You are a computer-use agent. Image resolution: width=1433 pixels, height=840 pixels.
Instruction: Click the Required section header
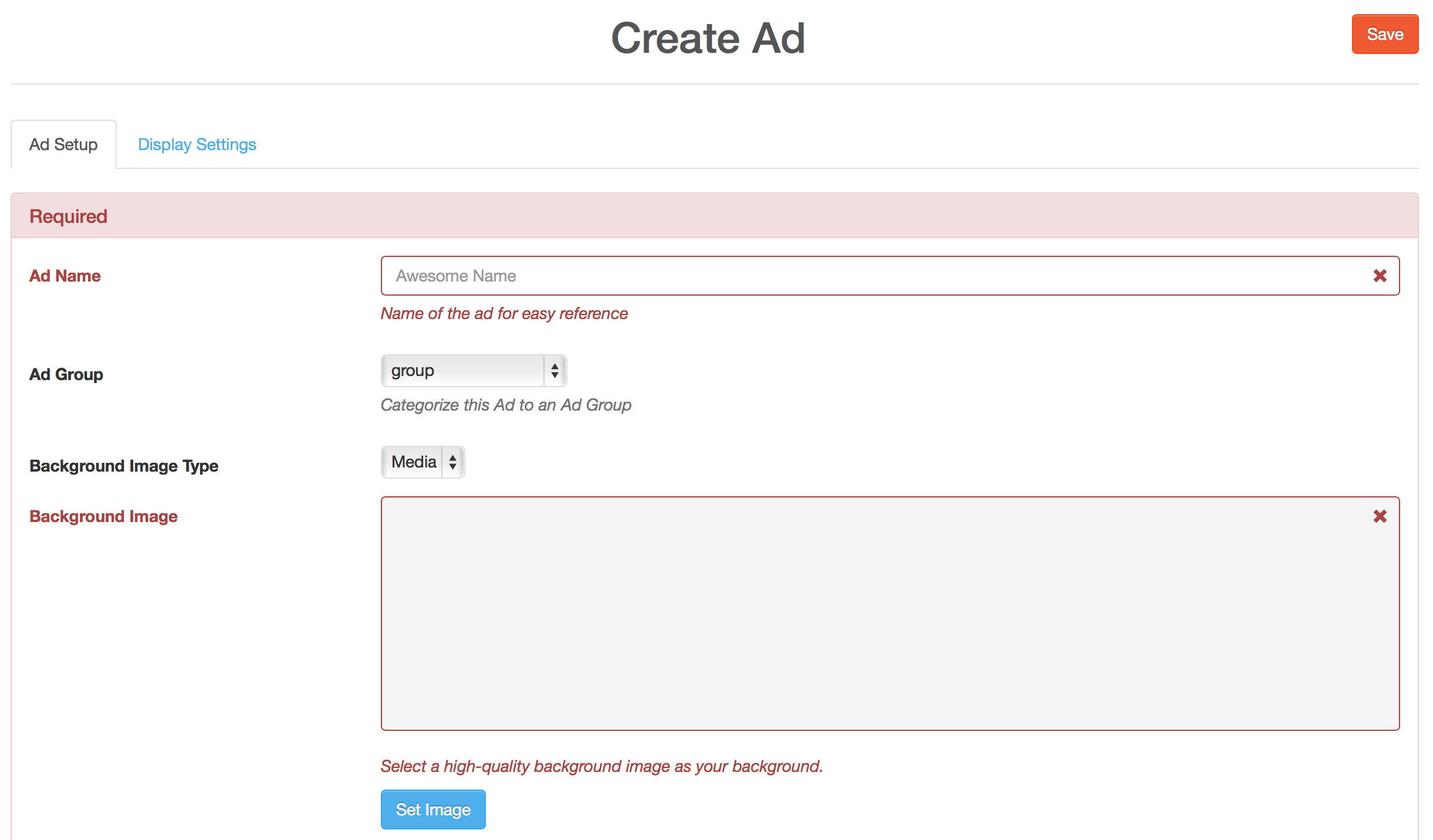(67, 215)
